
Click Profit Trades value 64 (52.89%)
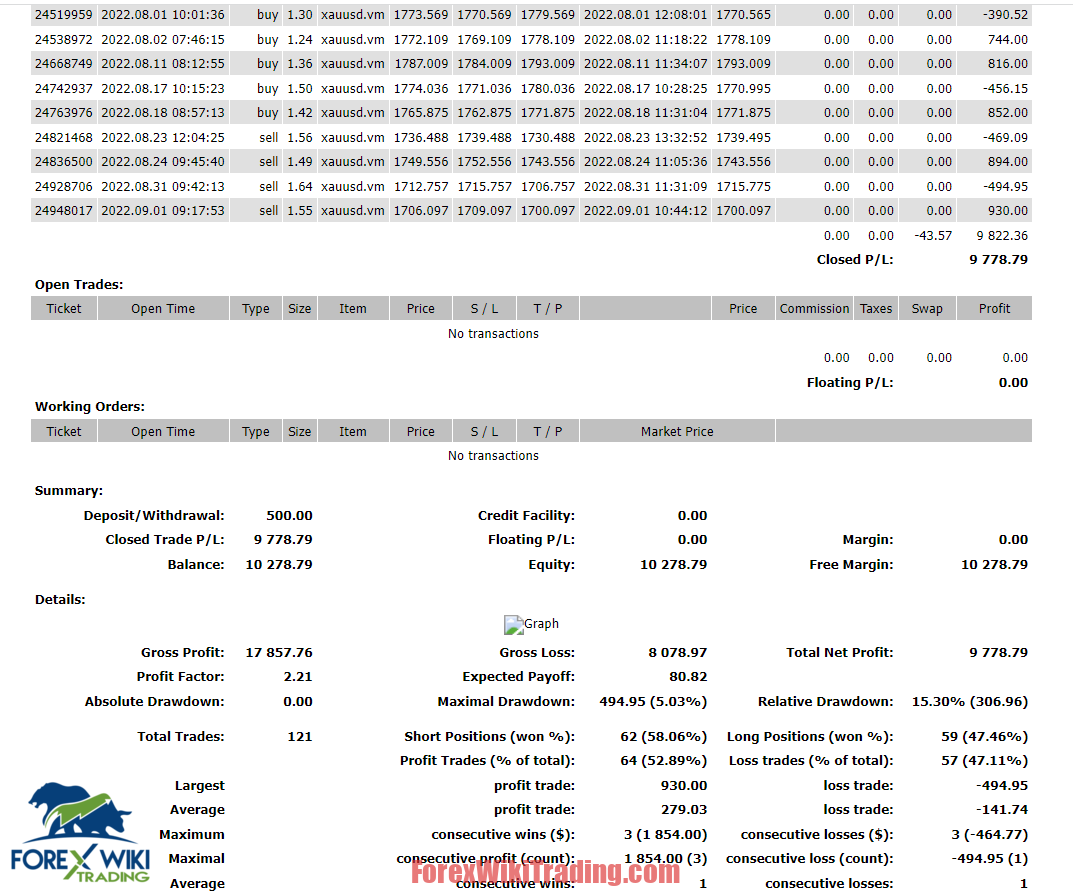point(664,761)
